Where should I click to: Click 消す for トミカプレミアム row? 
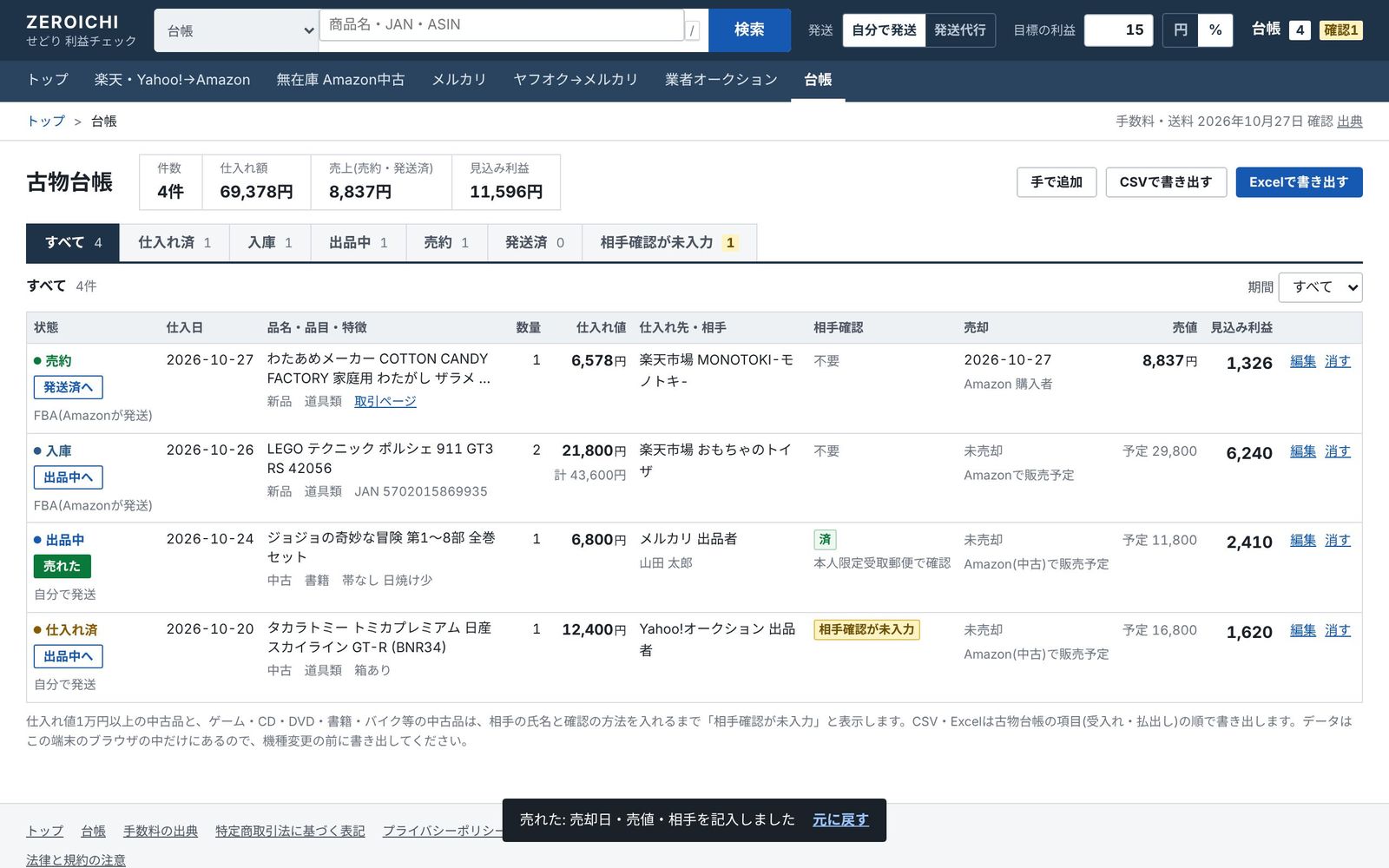[1338, 630]
